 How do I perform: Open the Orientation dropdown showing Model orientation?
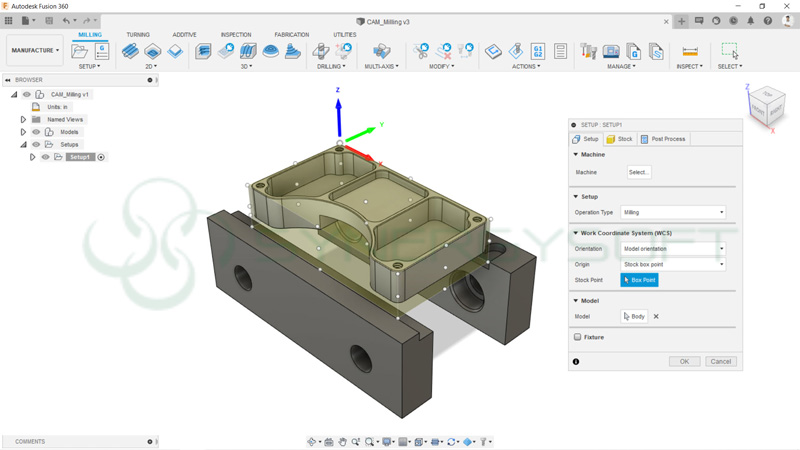(x=672, y=249)
